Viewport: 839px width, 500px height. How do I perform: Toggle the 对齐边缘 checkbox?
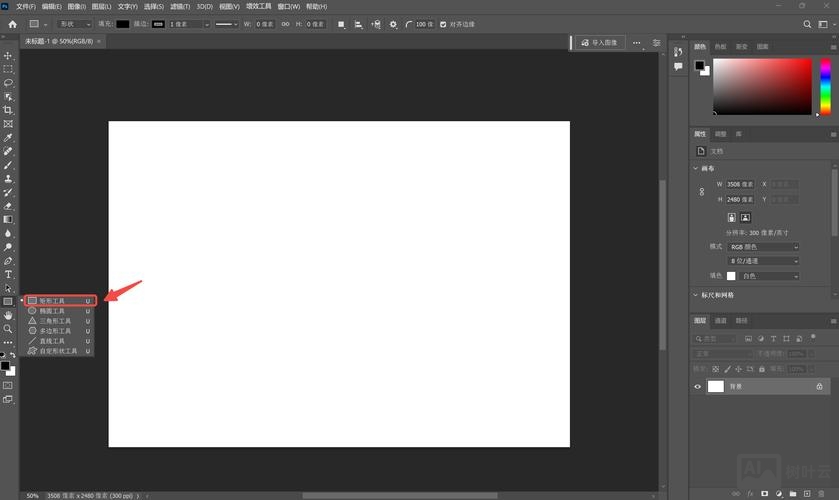coord(444,23)
